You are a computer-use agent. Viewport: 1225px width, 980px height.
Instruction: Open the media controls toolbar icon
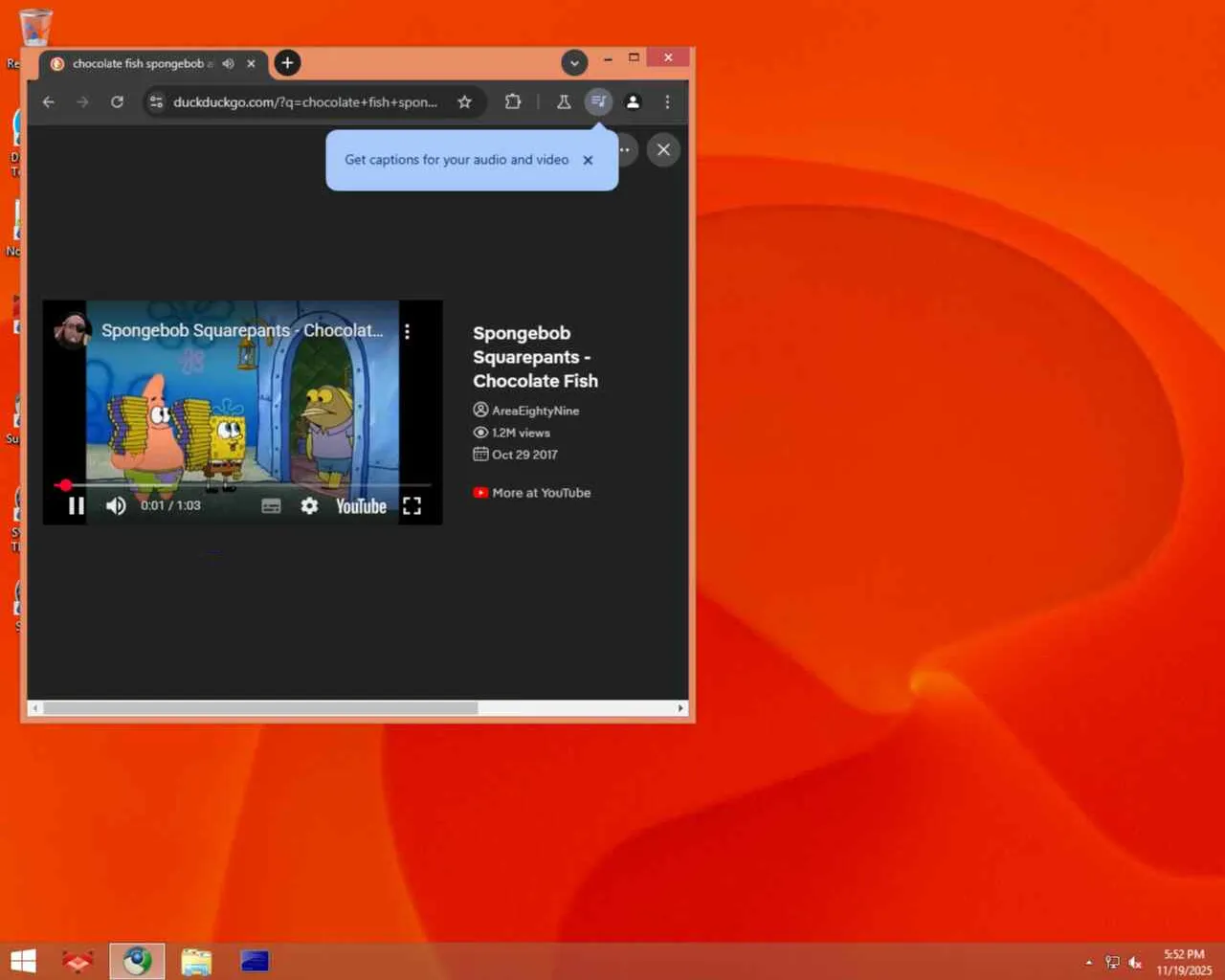[598, 101]
